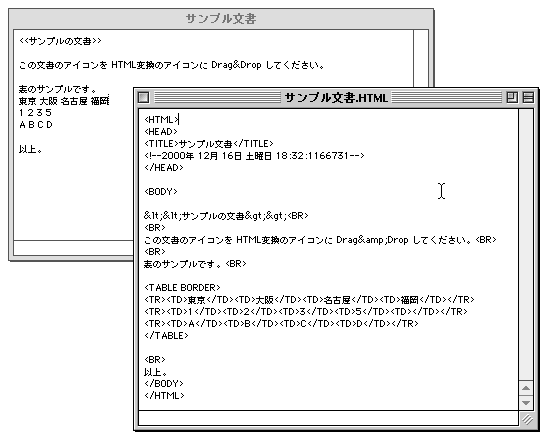Click the scroll down arrow in HTML window
550x440 pixels.
pos(526,403)
